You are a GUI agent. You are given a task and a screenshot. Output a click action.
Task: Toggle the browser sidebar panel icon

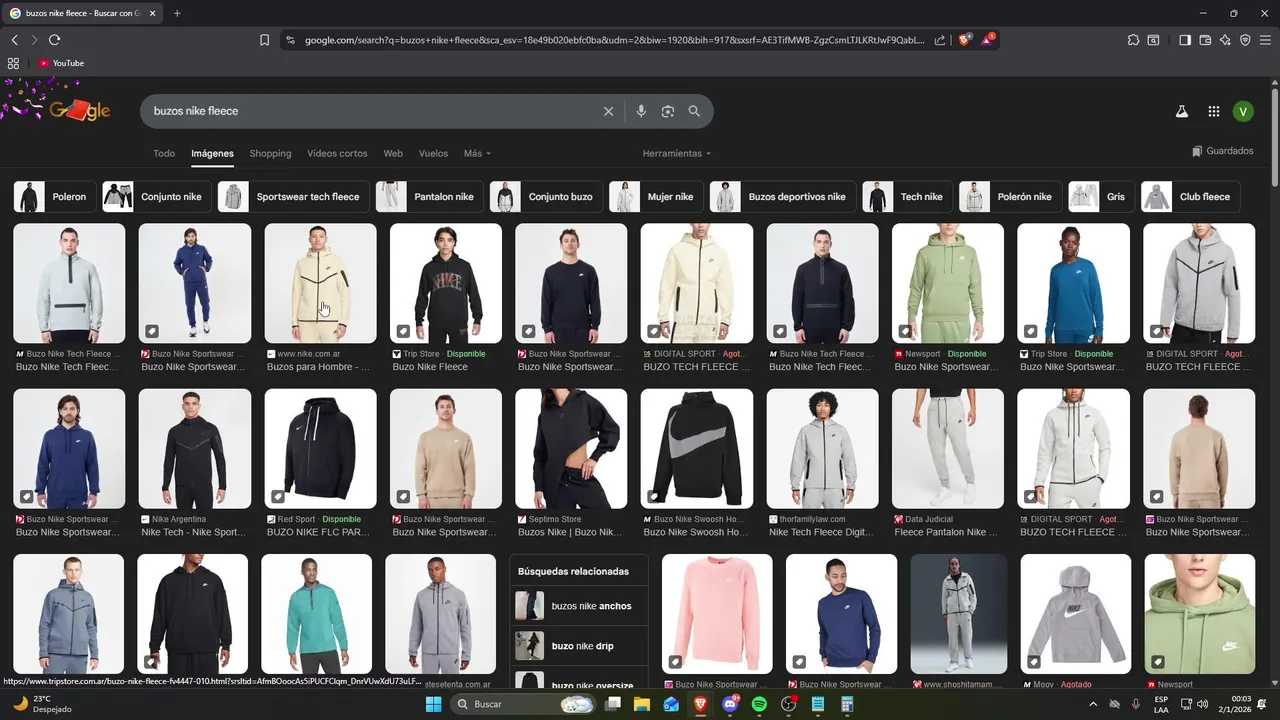pos(1185,40)
